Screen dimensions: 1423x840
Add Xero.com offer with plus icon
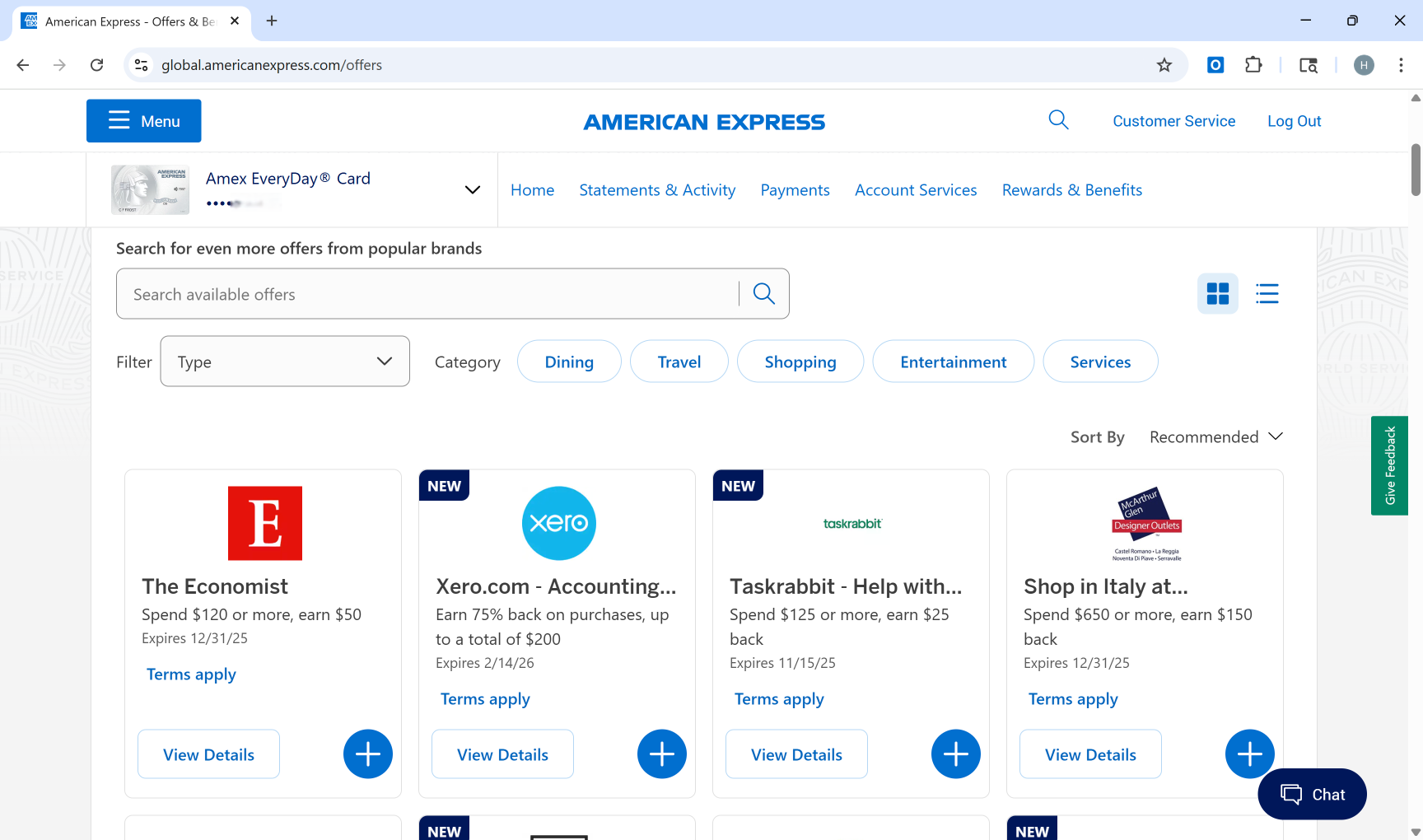(662, 754)
